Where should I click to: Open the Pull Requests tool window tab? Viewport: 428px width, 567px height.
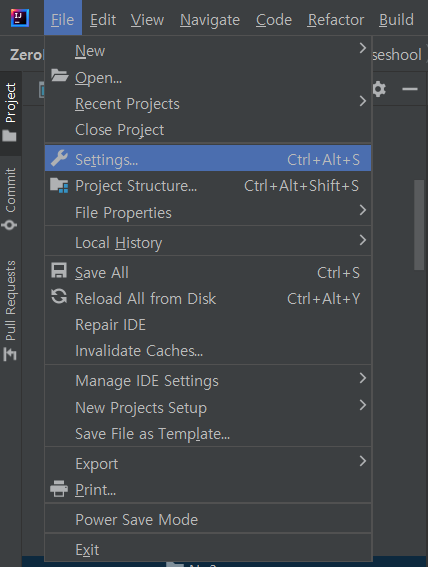(x=10, y=310)
